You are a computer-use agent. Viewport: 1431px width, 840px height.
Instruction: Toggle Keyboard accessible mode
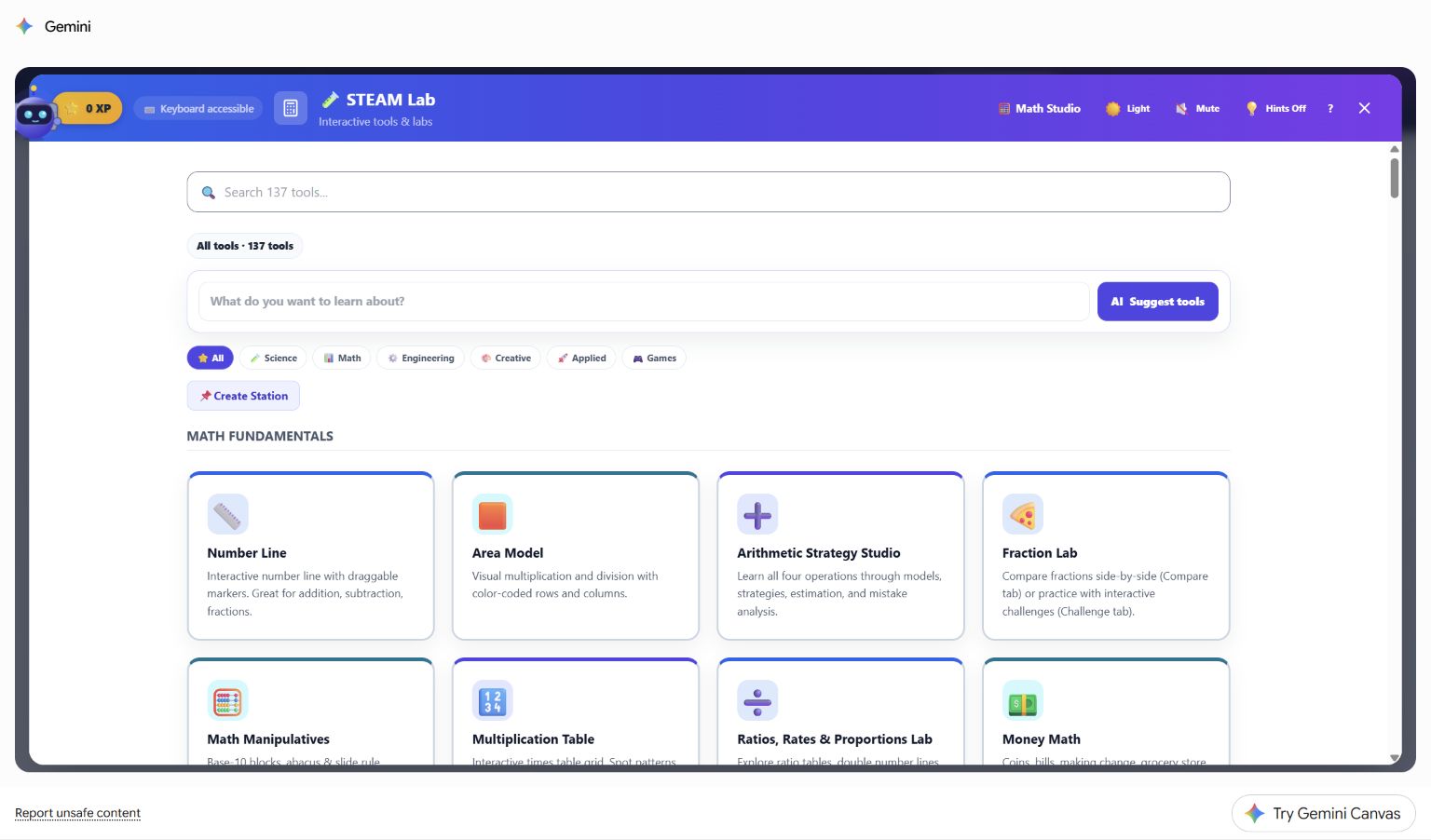click(x=198, y=109)
